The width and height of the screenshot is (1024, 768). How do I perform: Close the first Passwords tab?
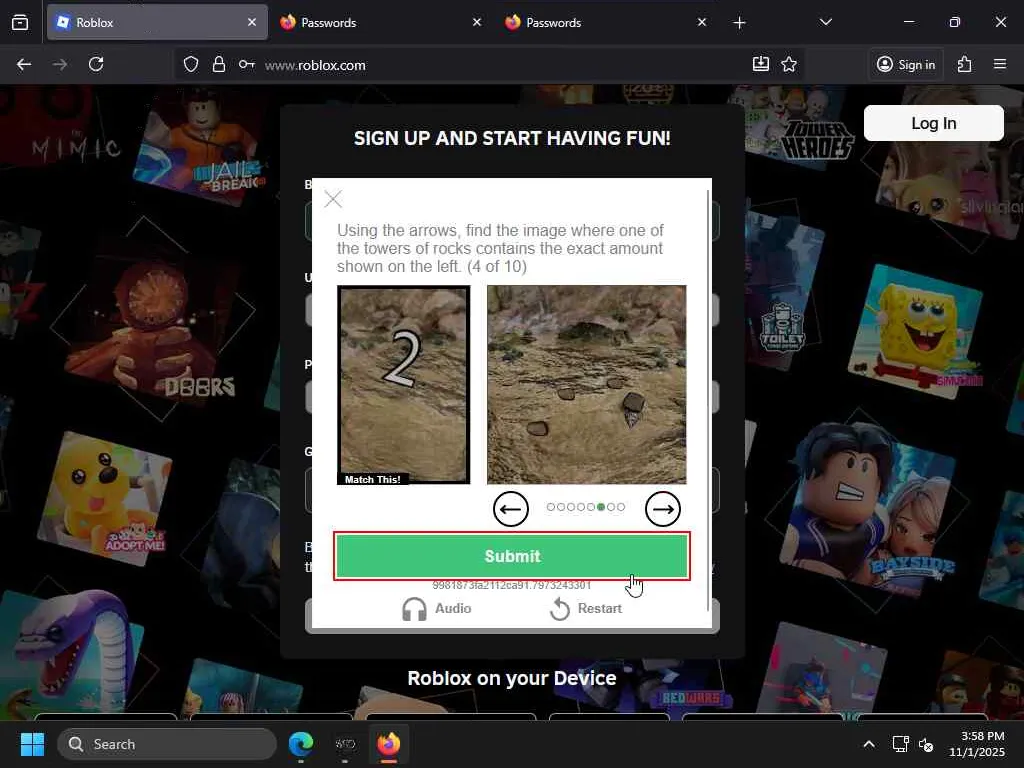tap(477, 22)
